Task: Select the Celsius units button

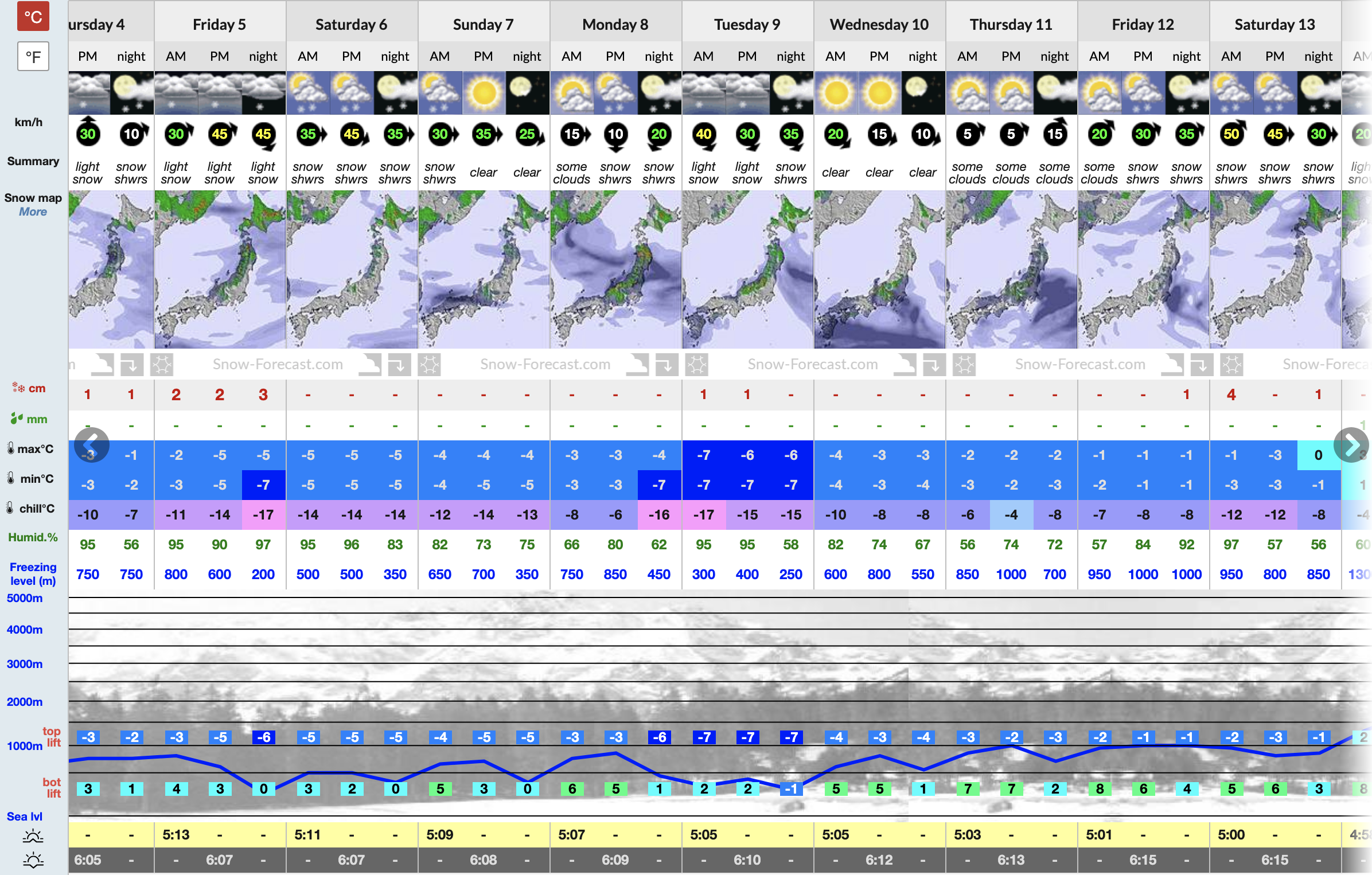Action: coord(33,17)
